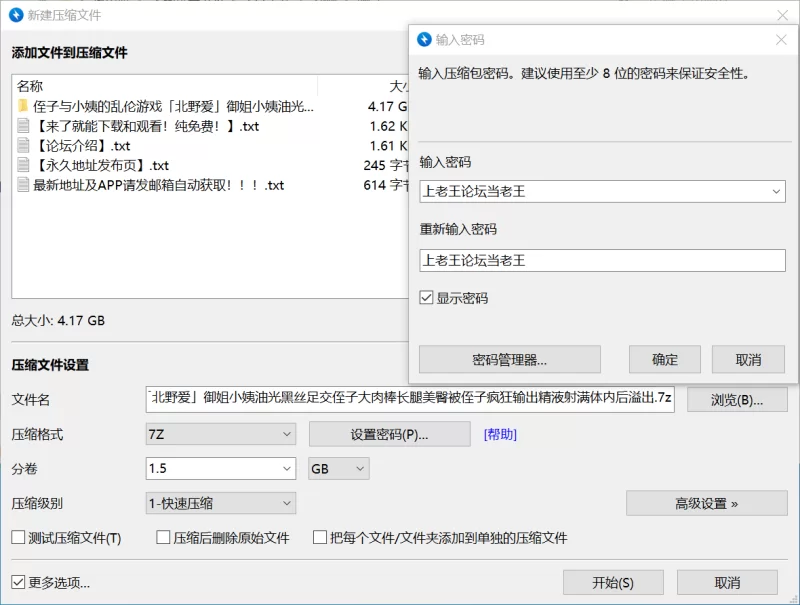Click the folder icon in the file list
The image size is (800, 605).
tap(22, 106)
